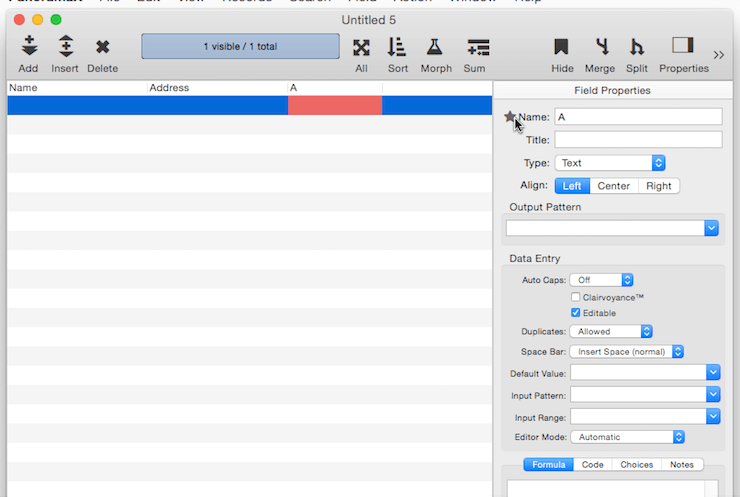Show more toolbar items via double chevron
The width and height of the screenshot is (740, 497).
coord(718,55)
